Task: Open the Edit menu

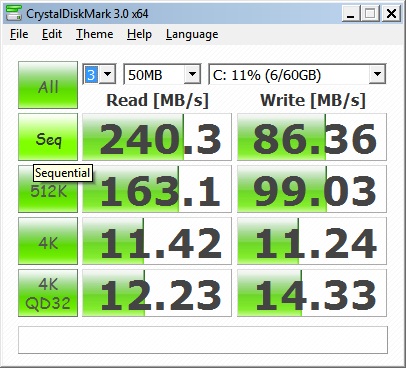Action: [x=52, y=34]
